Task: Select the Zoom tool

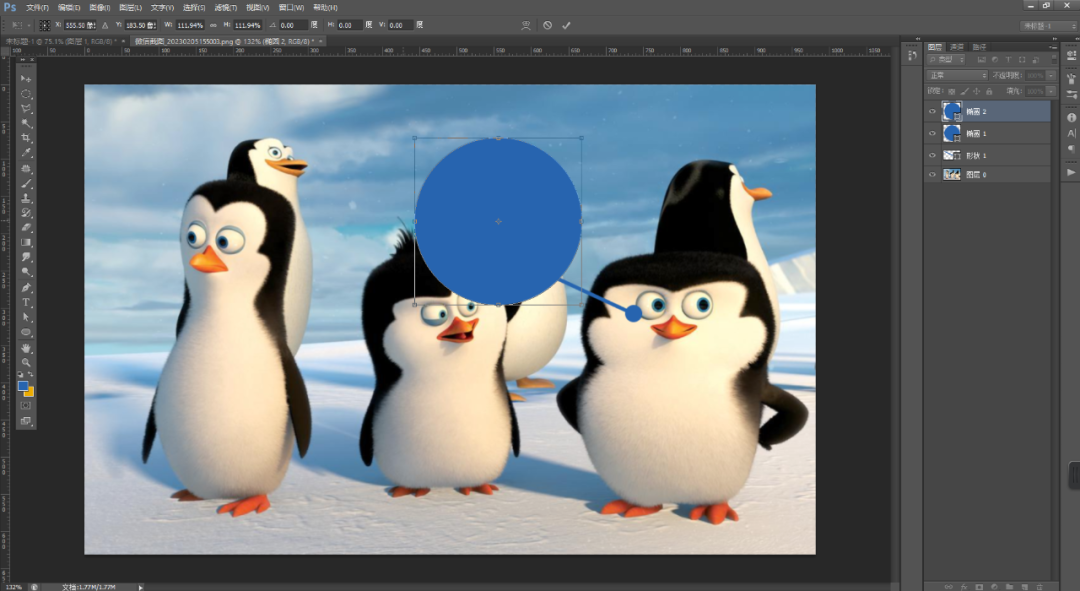Action: click(x=26, y=362)
